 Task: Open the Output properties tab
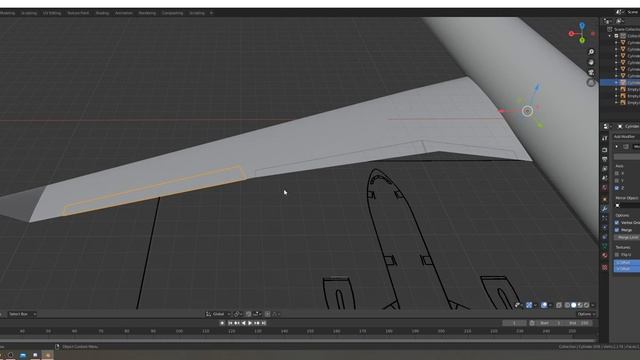click(604, 159)
